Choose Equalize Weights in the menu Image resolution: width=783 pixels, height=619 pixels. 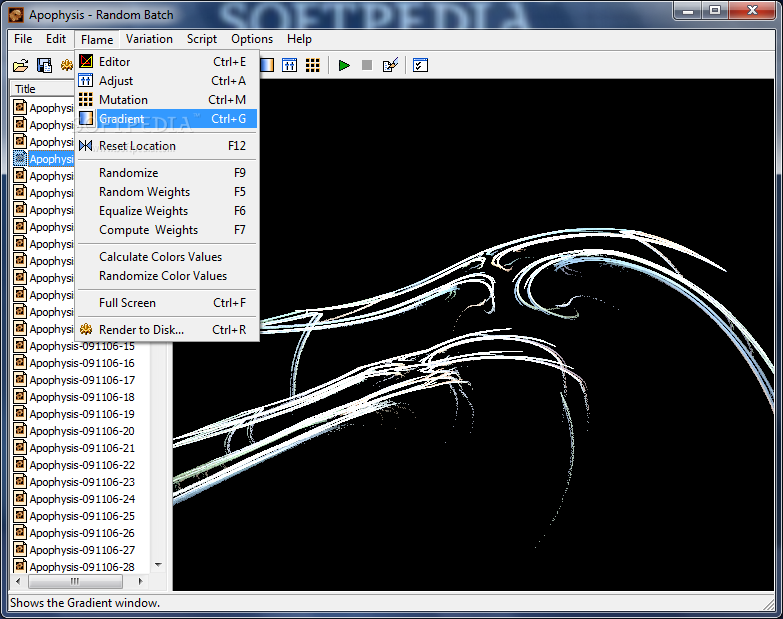(167, 210)
